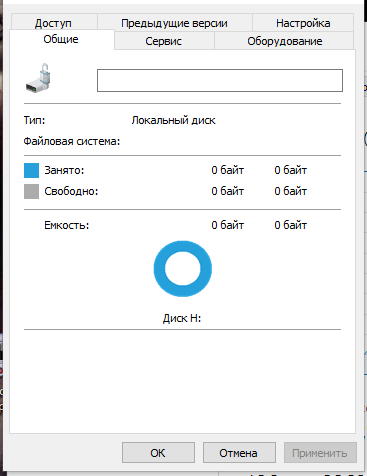
Task: Switch to the Сервис tab
Action: click(x=164, y=41)
